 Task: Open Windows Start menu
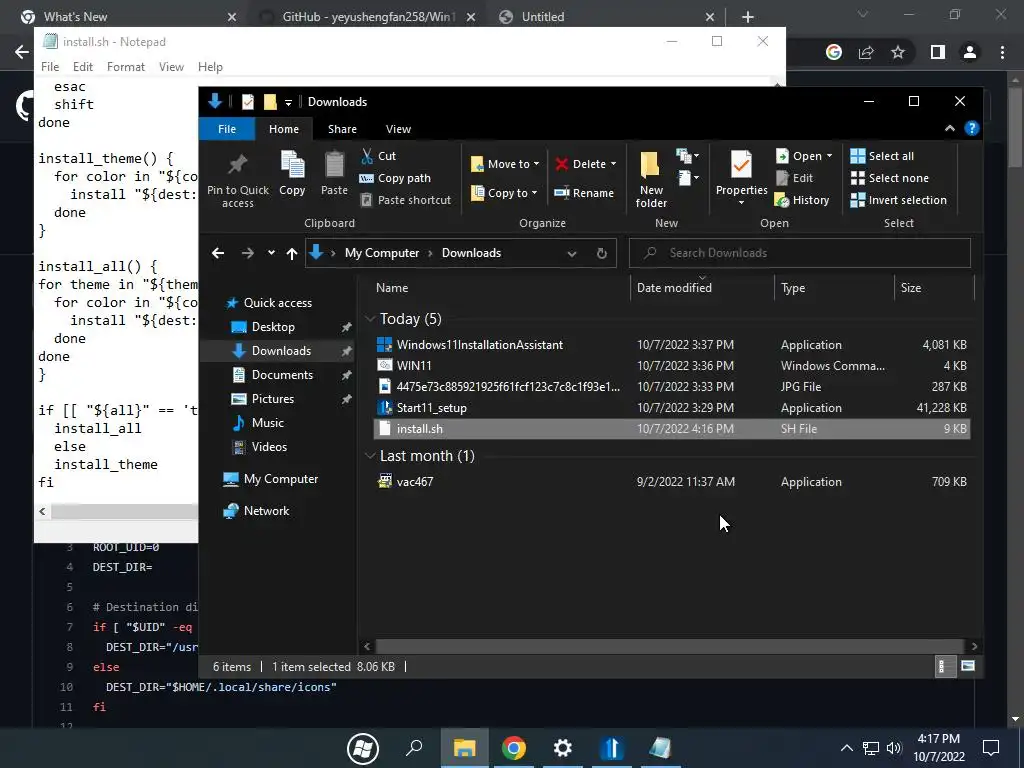363,748
